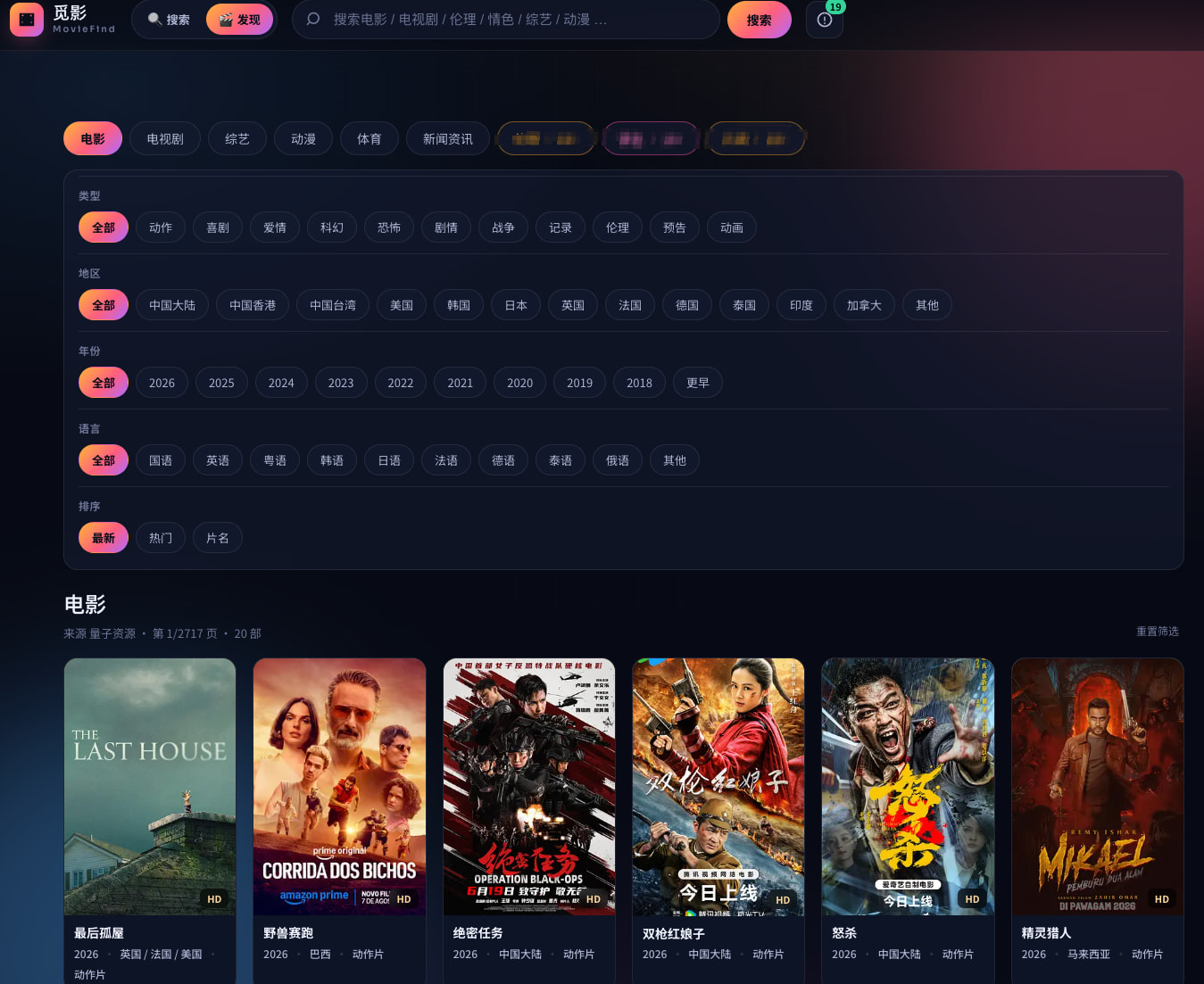Select 其他 in the 地区 row

pyautogui.click(x=927, y=305)
